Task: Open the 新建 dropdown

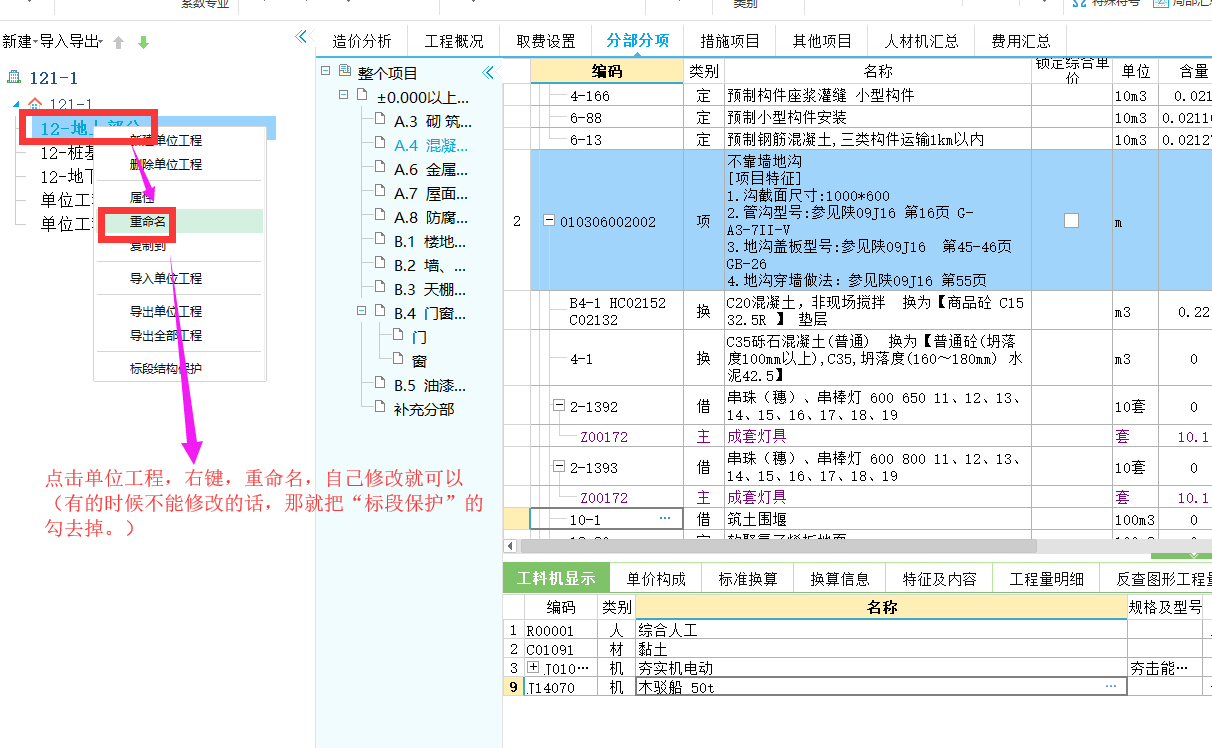Action: 18,41
